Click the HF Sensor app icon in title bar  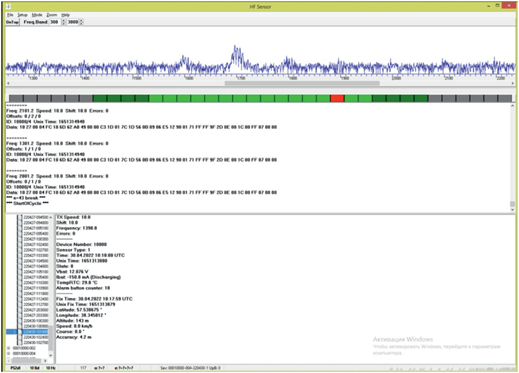coord(9,7)
